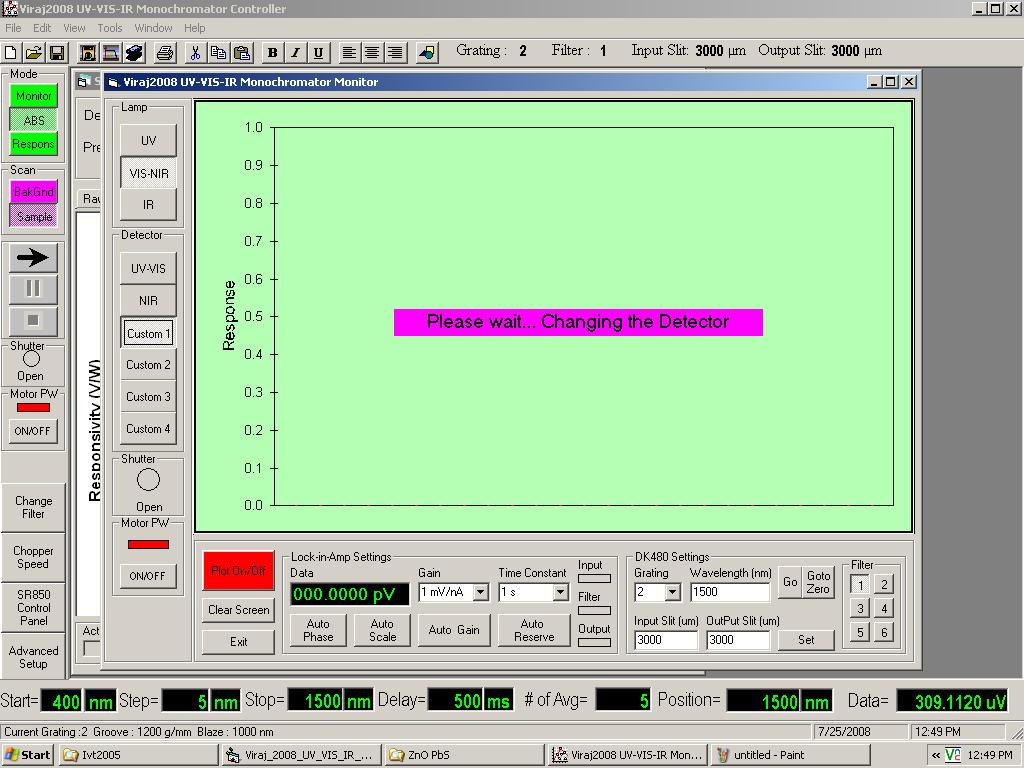Start scan with the black arrow button
This screenshot has width=1024, height=768.
point(33,257)
